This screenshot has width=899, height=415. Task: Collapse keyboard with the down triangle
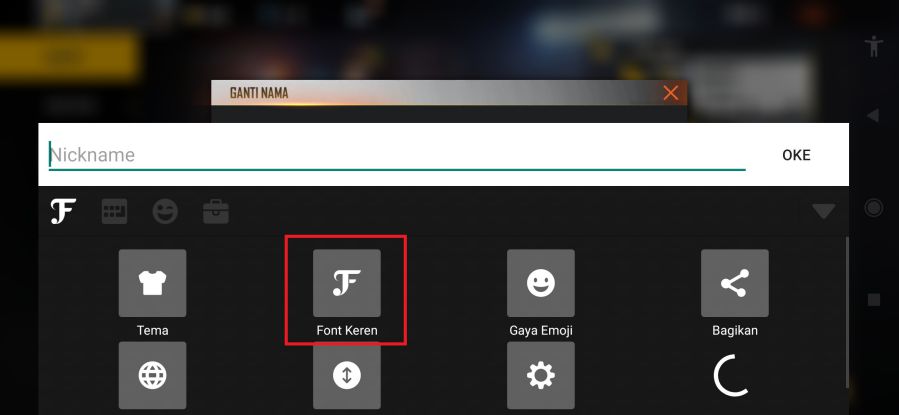823,212
